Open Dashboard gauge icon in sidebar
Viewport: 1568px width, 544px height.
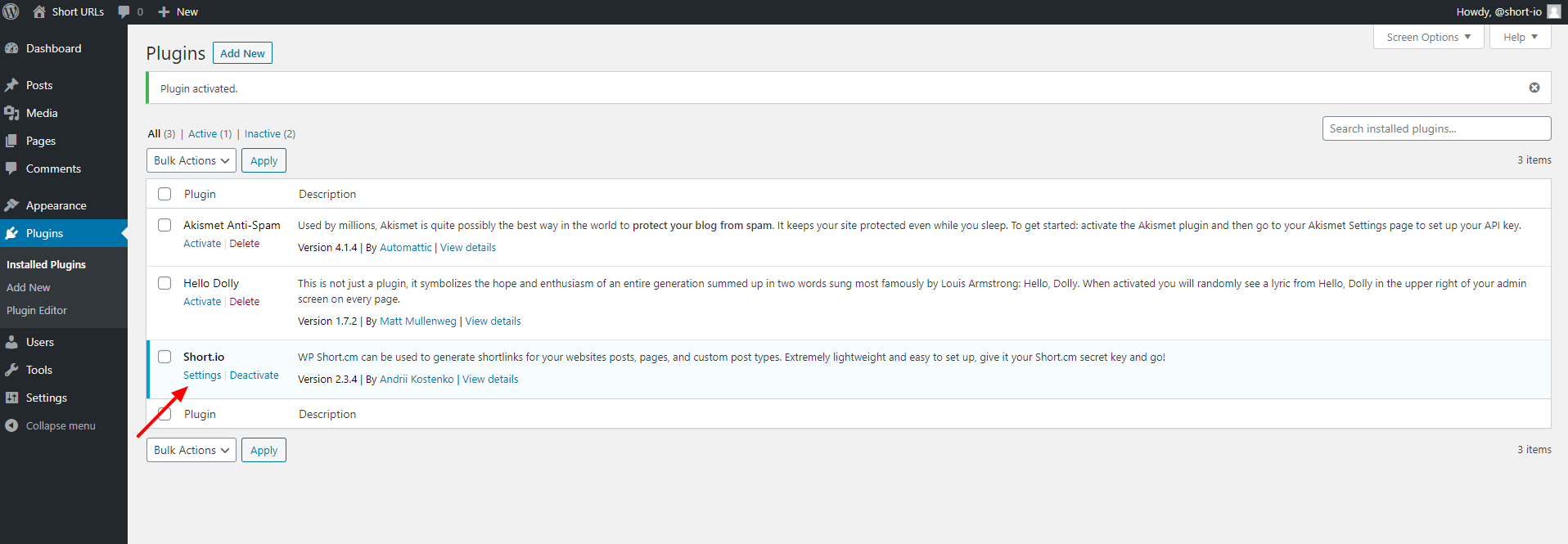(11, 48)
